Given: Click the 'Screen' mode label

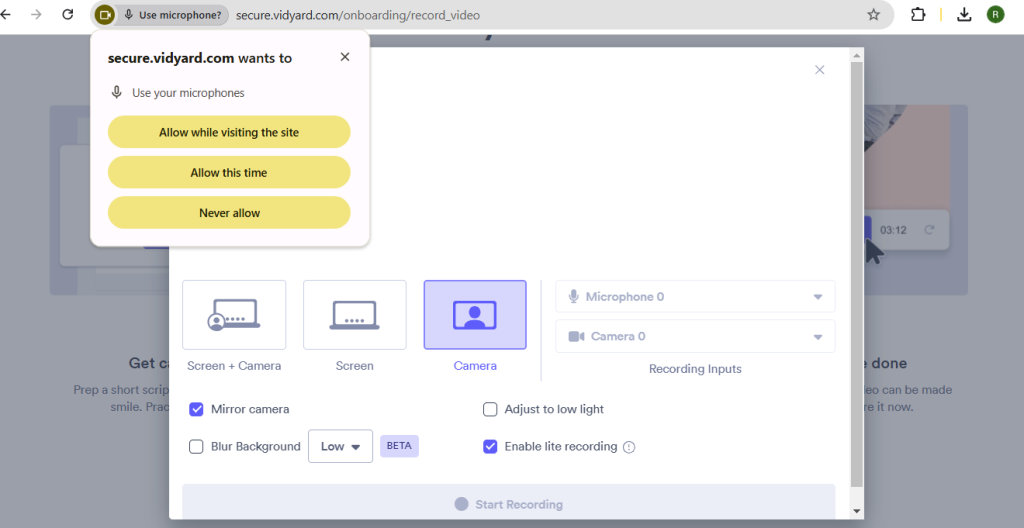Looking at the screenshot, I should (x=355, y=366).
